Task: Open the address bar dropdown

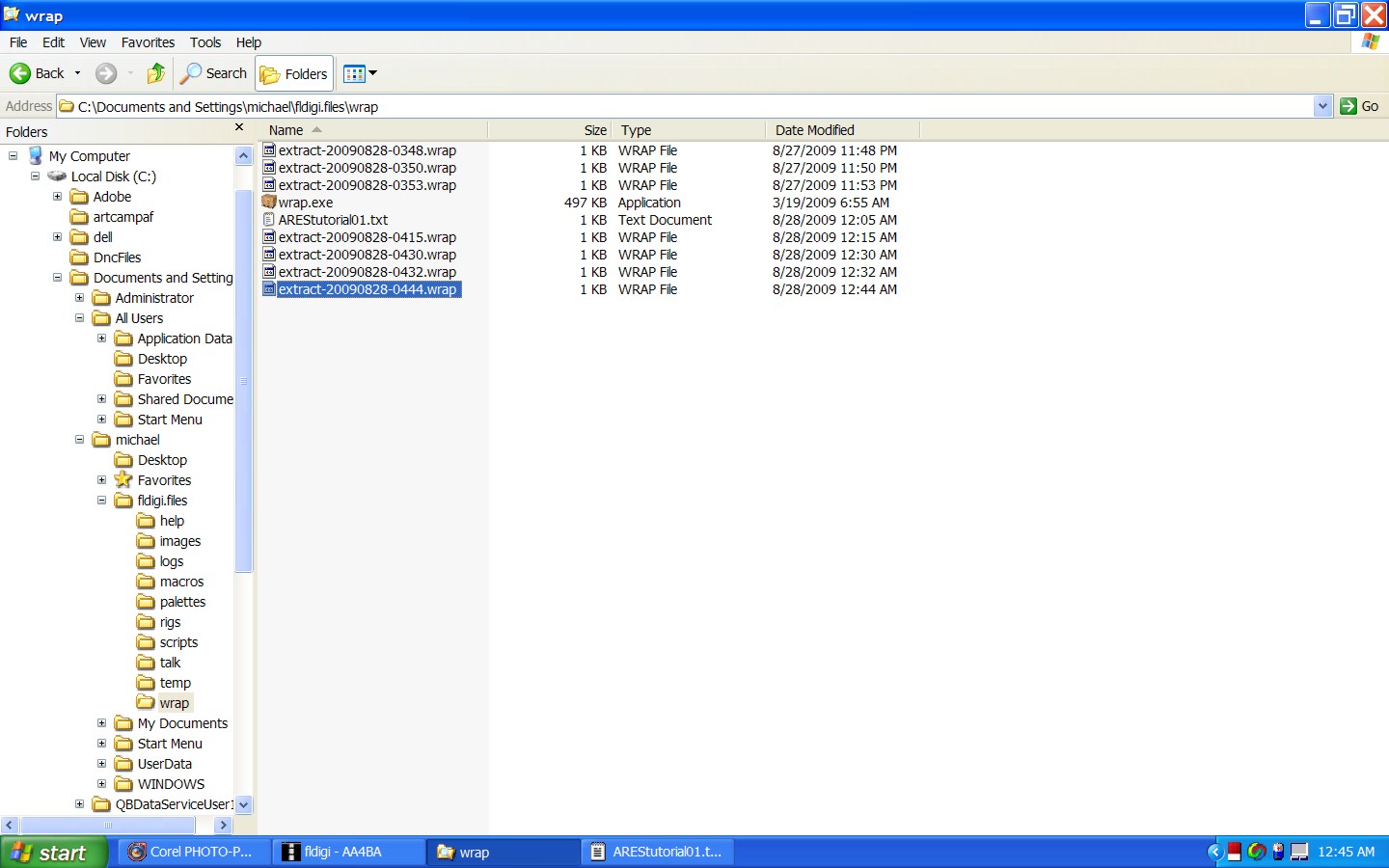Action: point(1322,106)
